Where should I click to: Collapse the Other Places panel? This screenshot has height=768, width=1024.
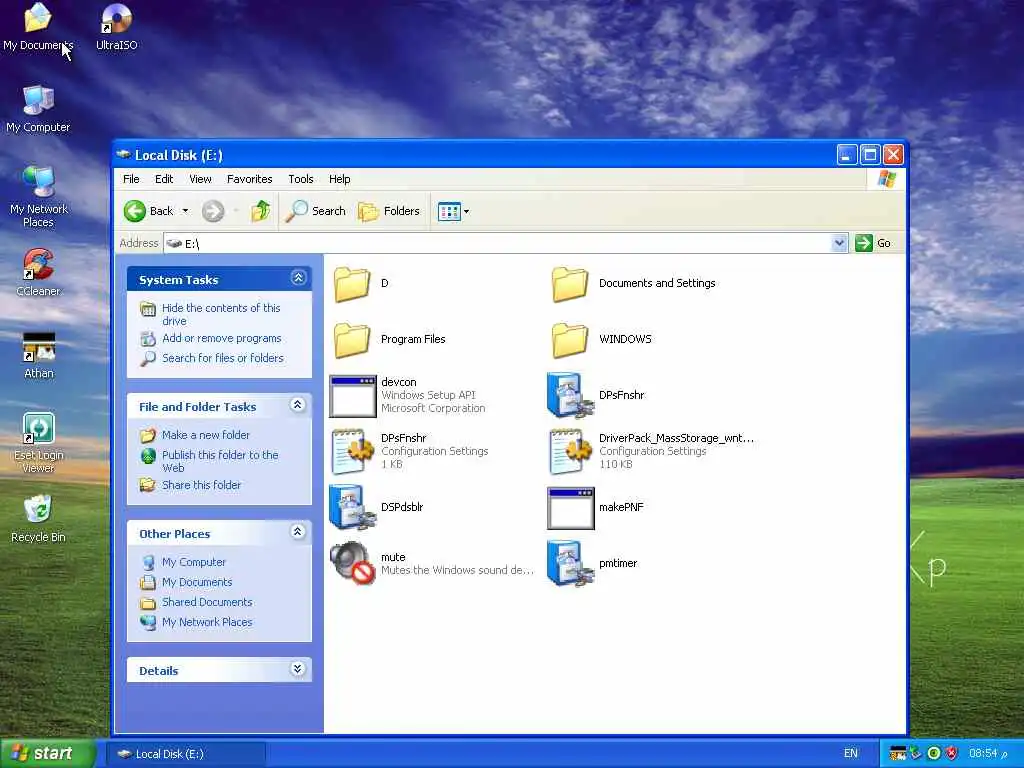pos(298,532)
